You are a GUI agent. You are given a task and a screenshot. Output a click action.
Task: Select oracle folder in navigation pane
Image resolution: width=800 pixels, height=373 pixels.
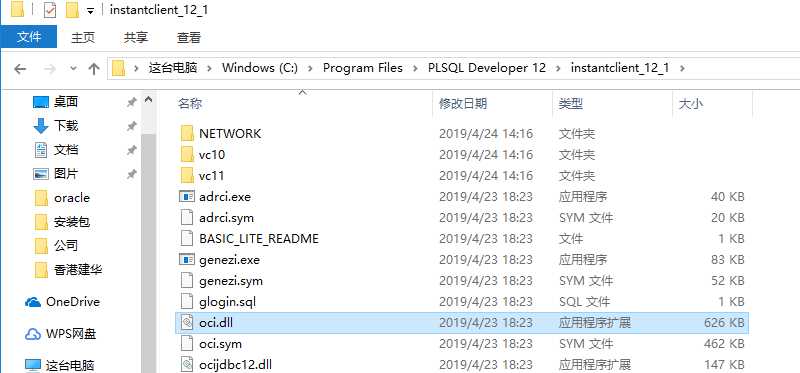tap(72, 198)
